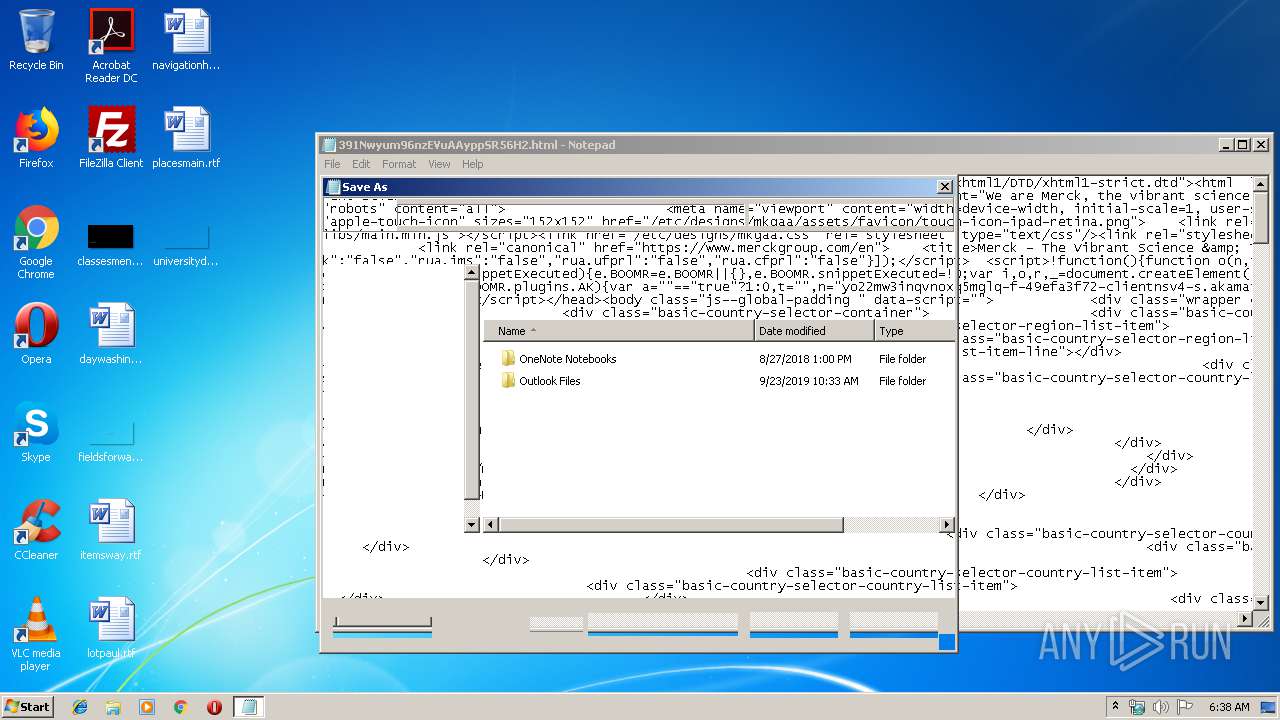The width and height of the screenshot is (1280, 720).
Task: Launch Firefox from the desktop
Action: 36,138
